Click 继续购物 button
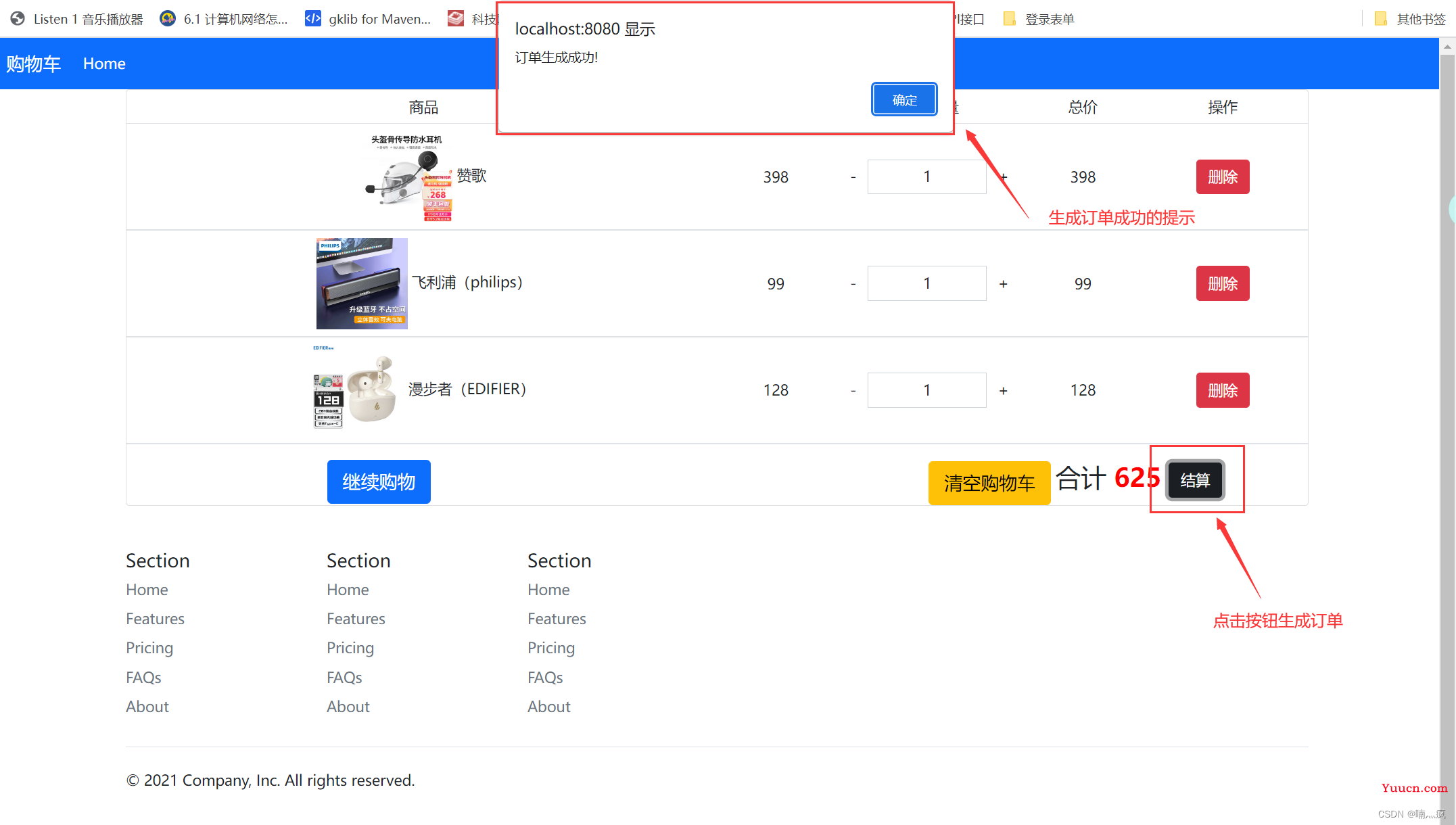The image size is (1456, 825). pos(379,481)
